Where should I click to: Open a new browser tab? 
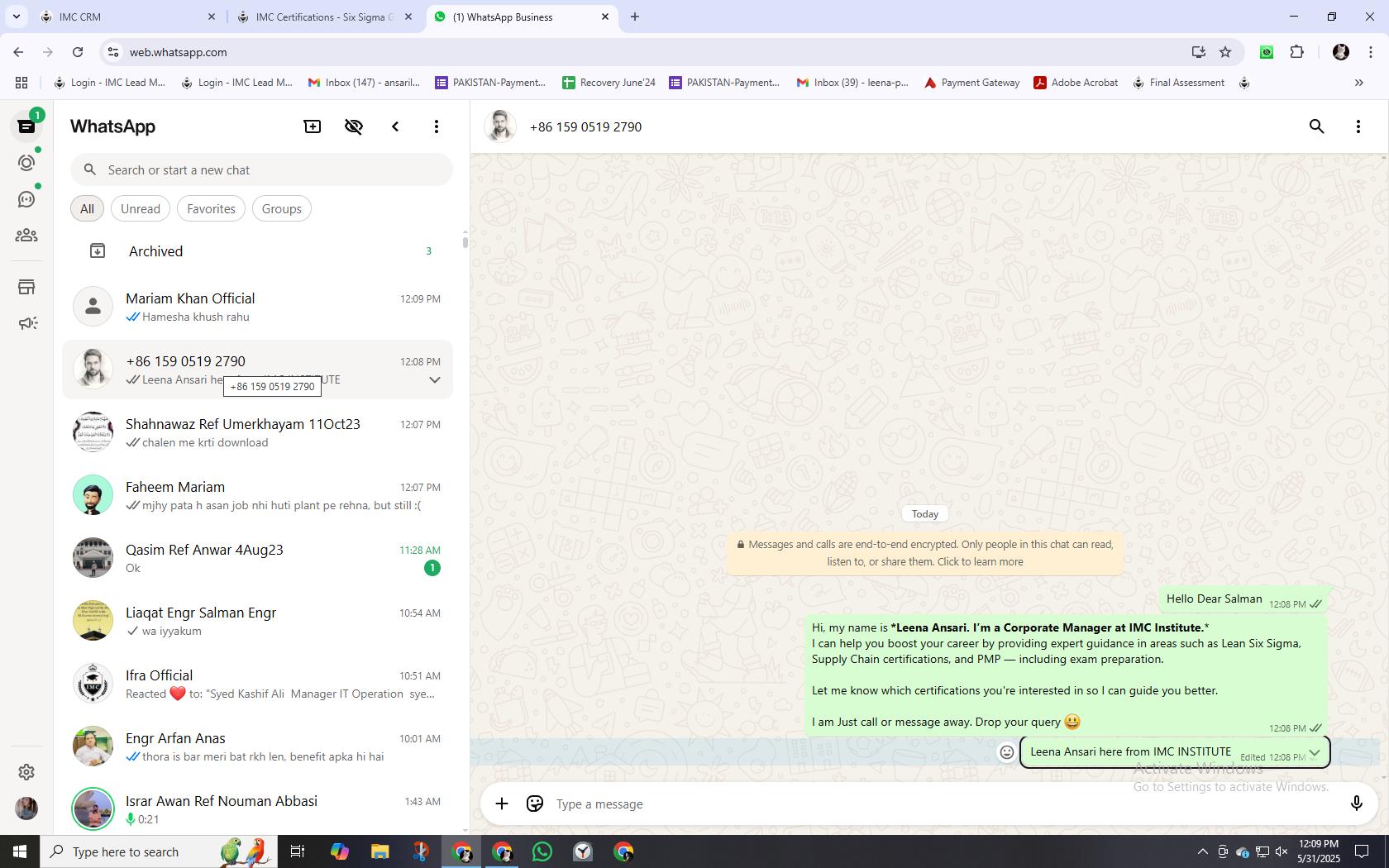pos(635,17)
